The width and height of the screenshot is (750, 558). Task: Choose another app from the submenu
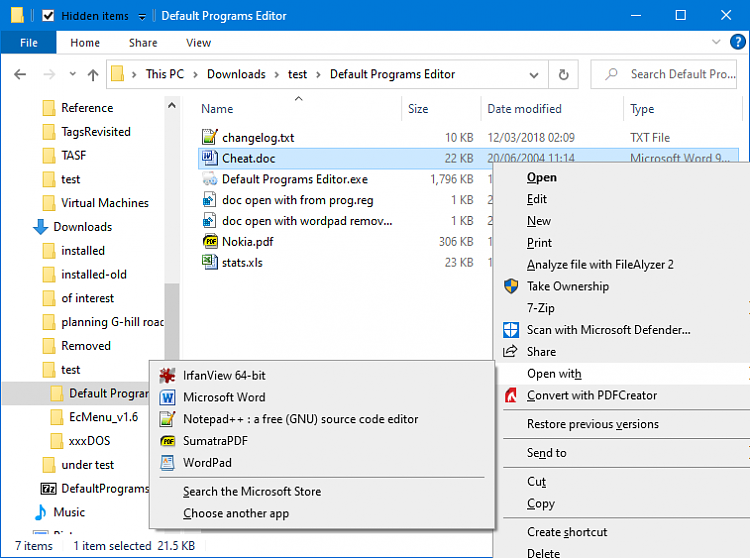coord(236,514)
